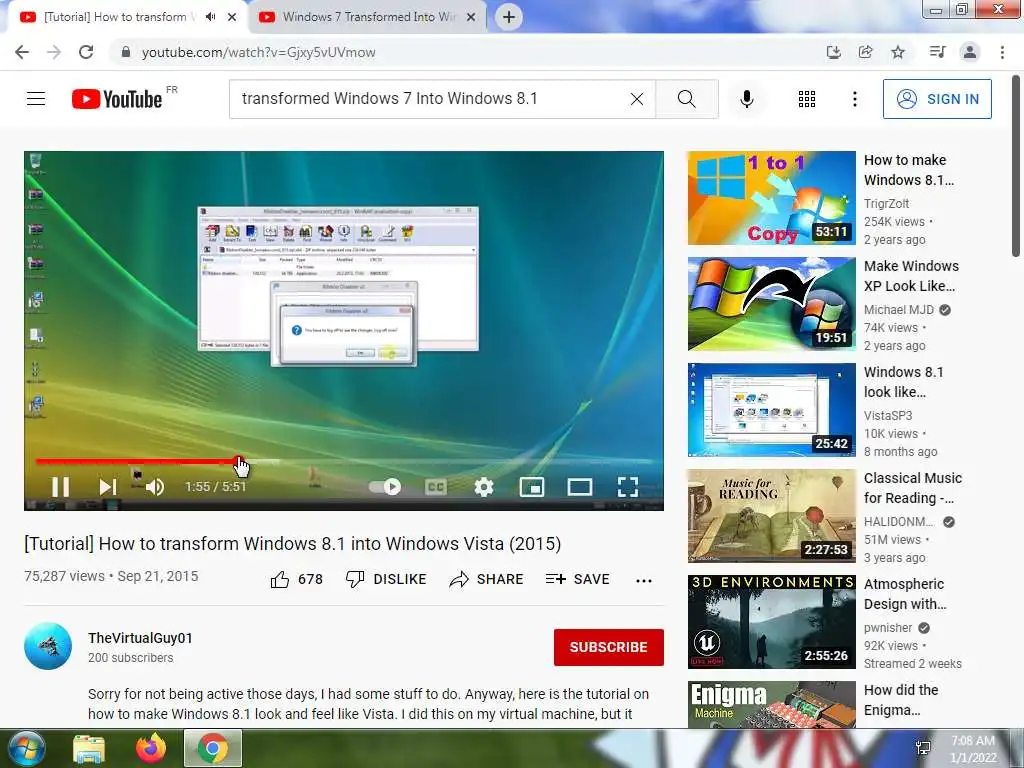This screenshot has height=768, width=1024.
Task: Open the YouTube apps grid
Action: coord(807,99)
